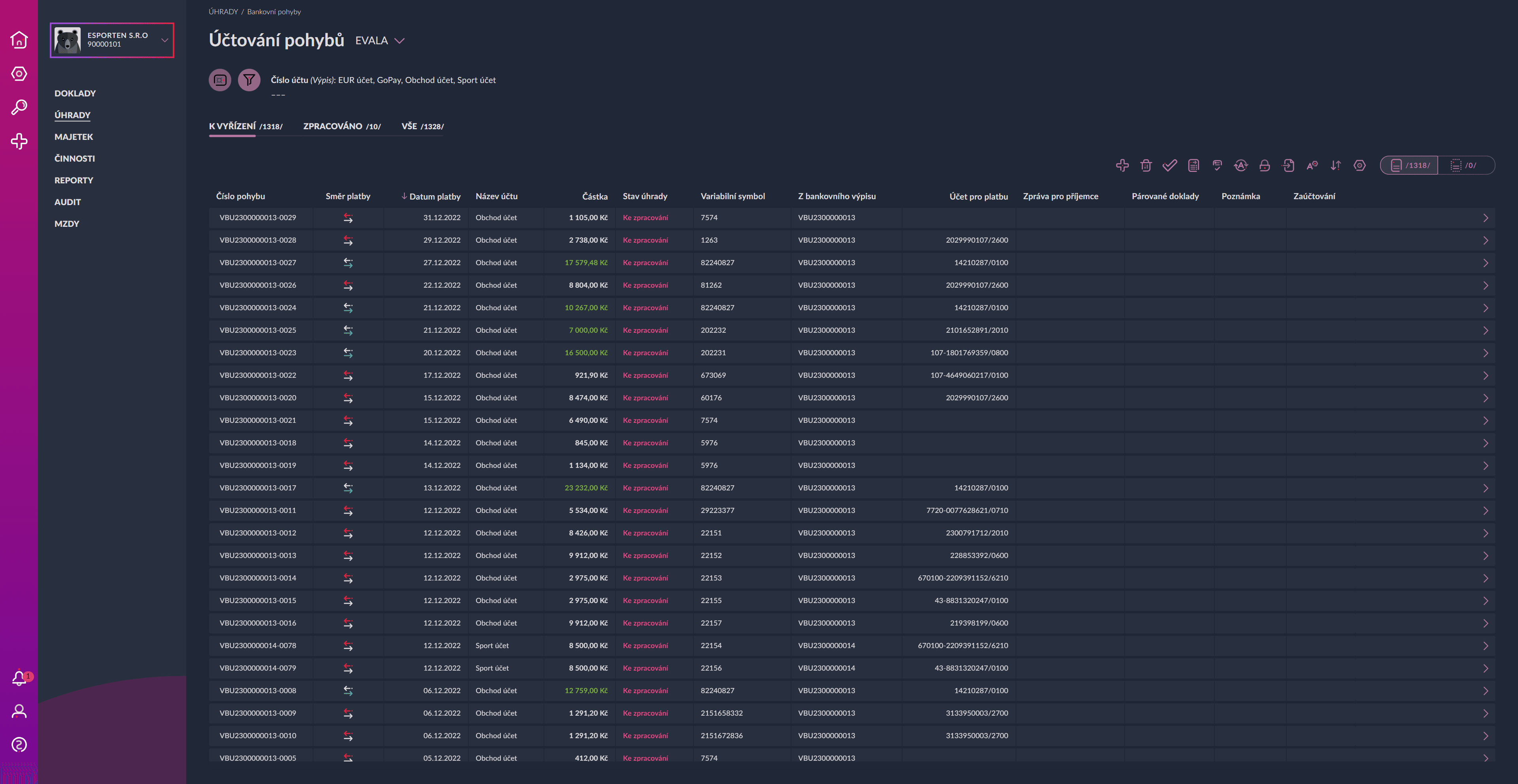Click the sort arrows icon in the toolbar

(1335, 166)
